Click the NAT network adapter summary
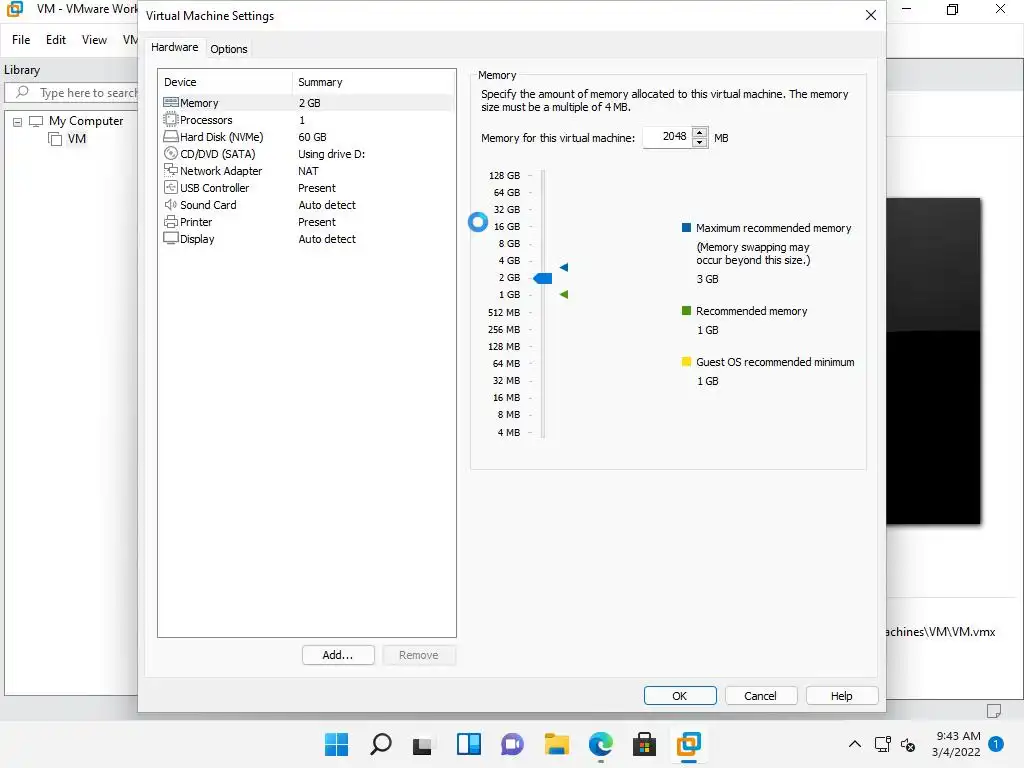1024x768 pixels. pos(308,170)
